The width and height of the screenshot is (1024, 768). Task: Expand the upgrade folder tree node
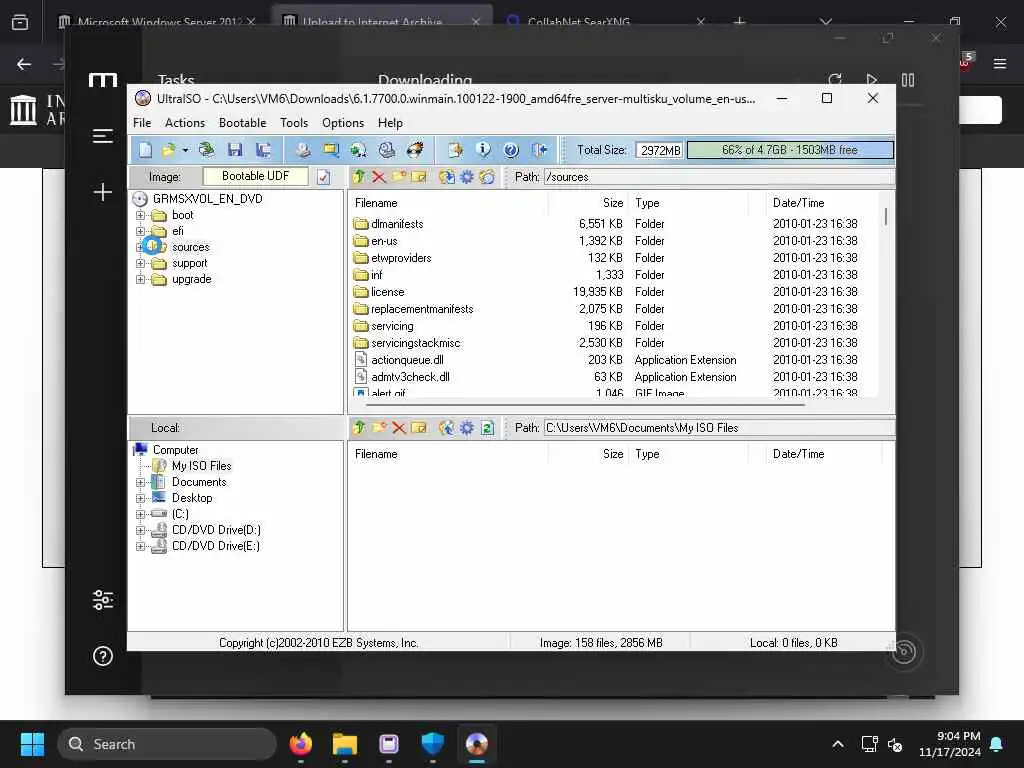[140, 280]
